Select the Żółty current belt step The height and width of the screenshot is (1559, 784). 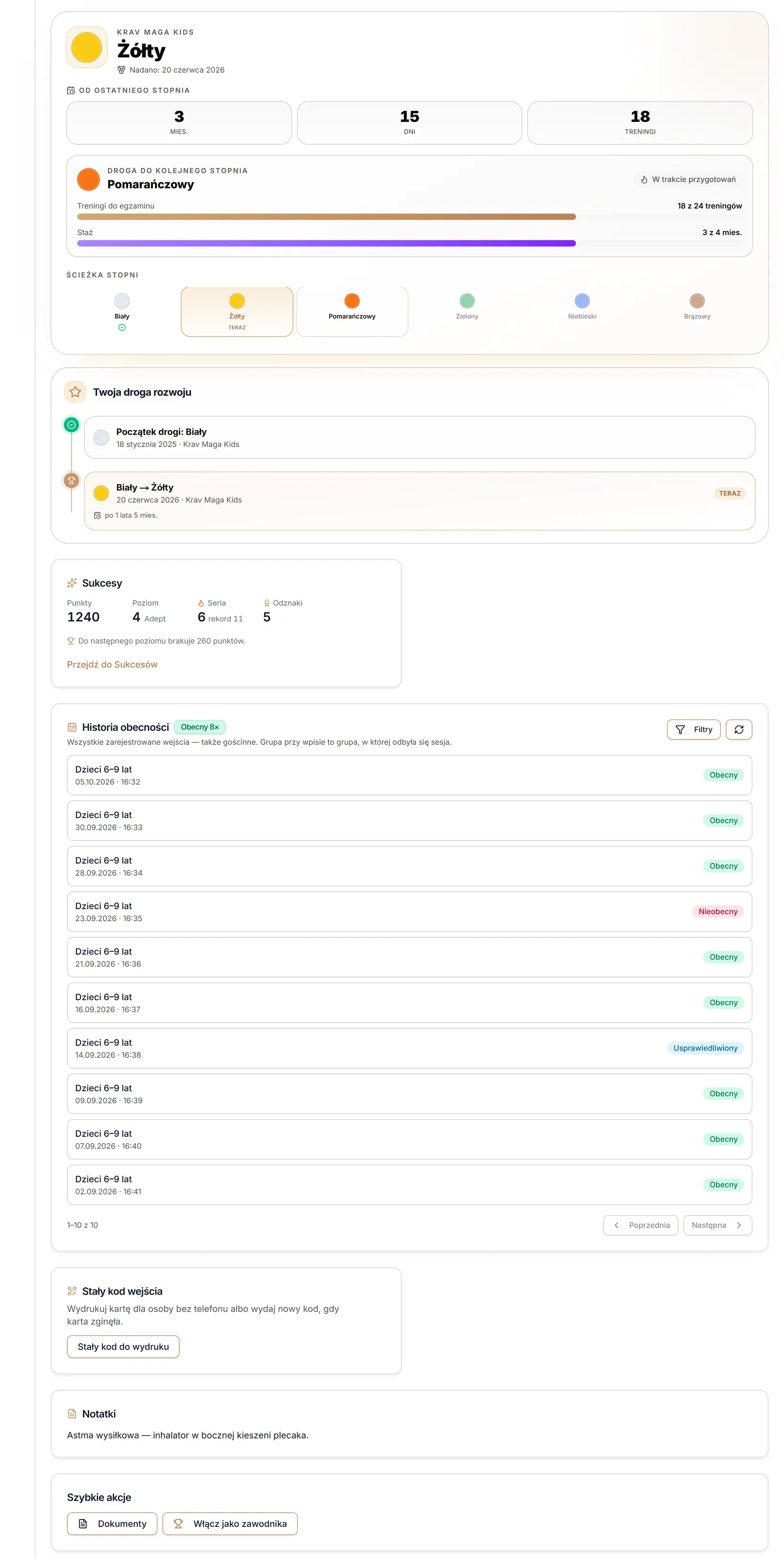tap(237, 311)
